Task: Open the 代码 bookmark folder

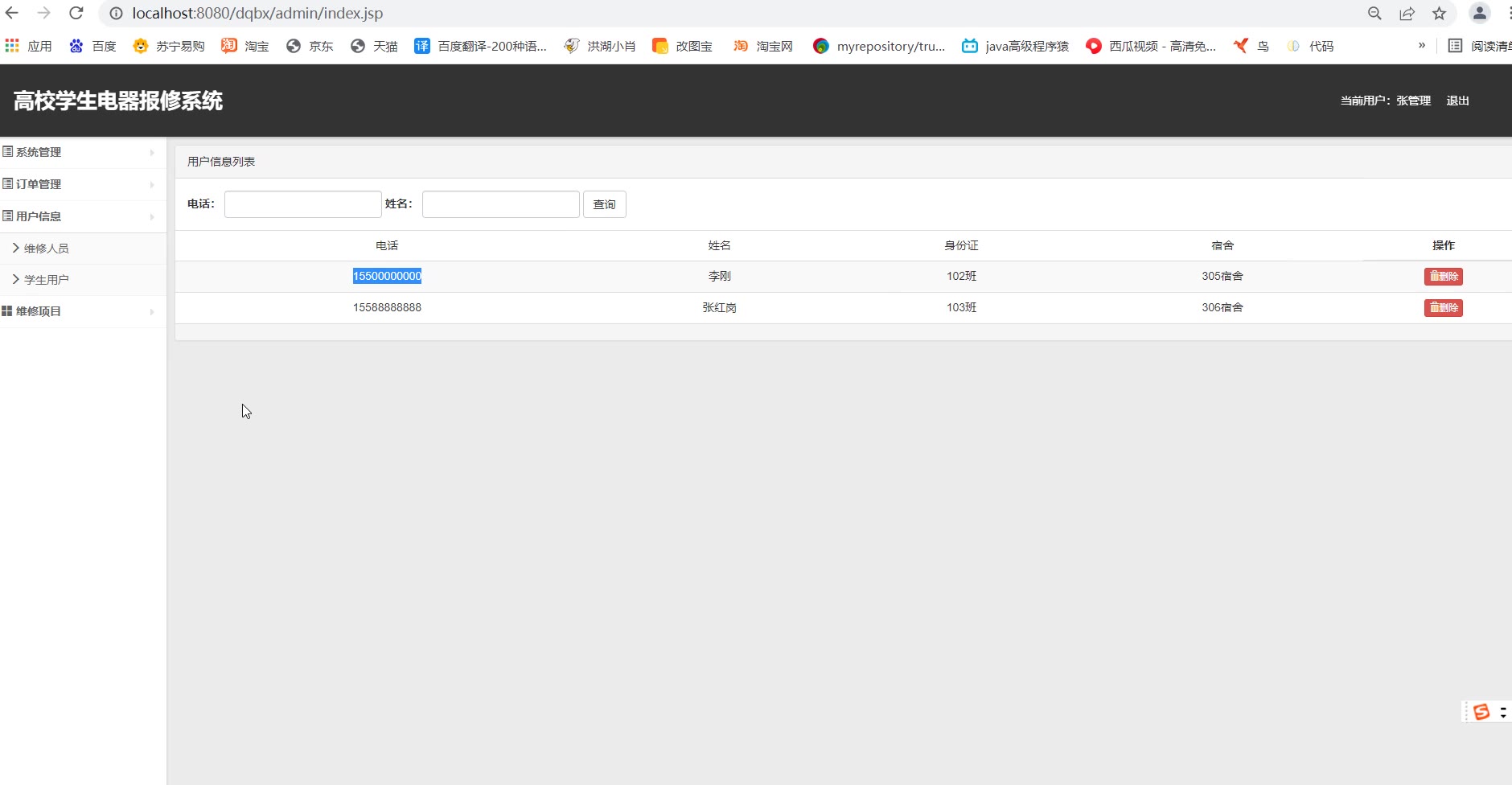Action: coord(1309,46)
